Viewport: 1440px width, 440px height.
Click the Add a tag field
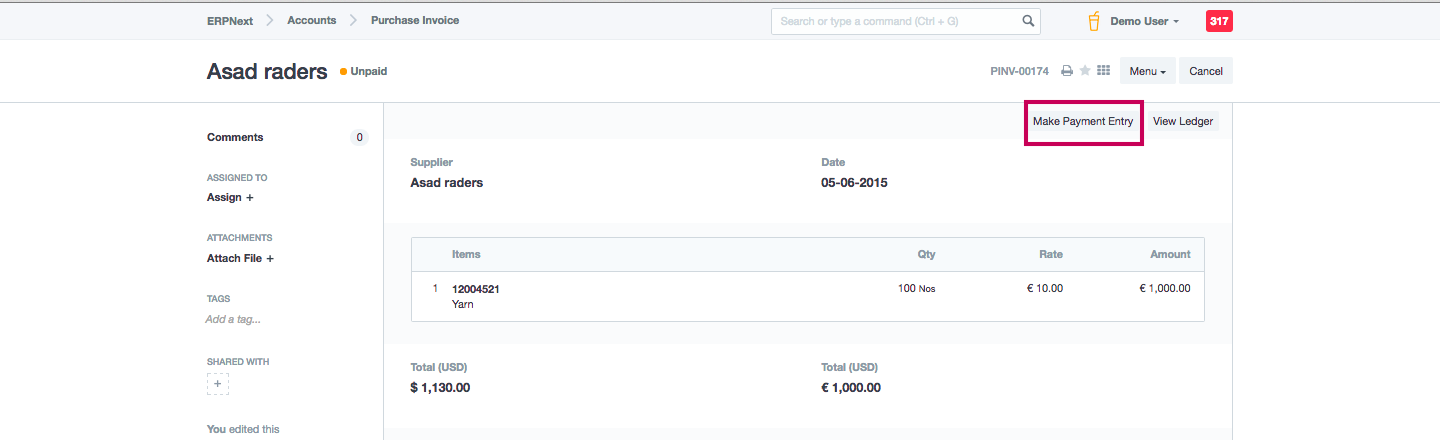233,319
